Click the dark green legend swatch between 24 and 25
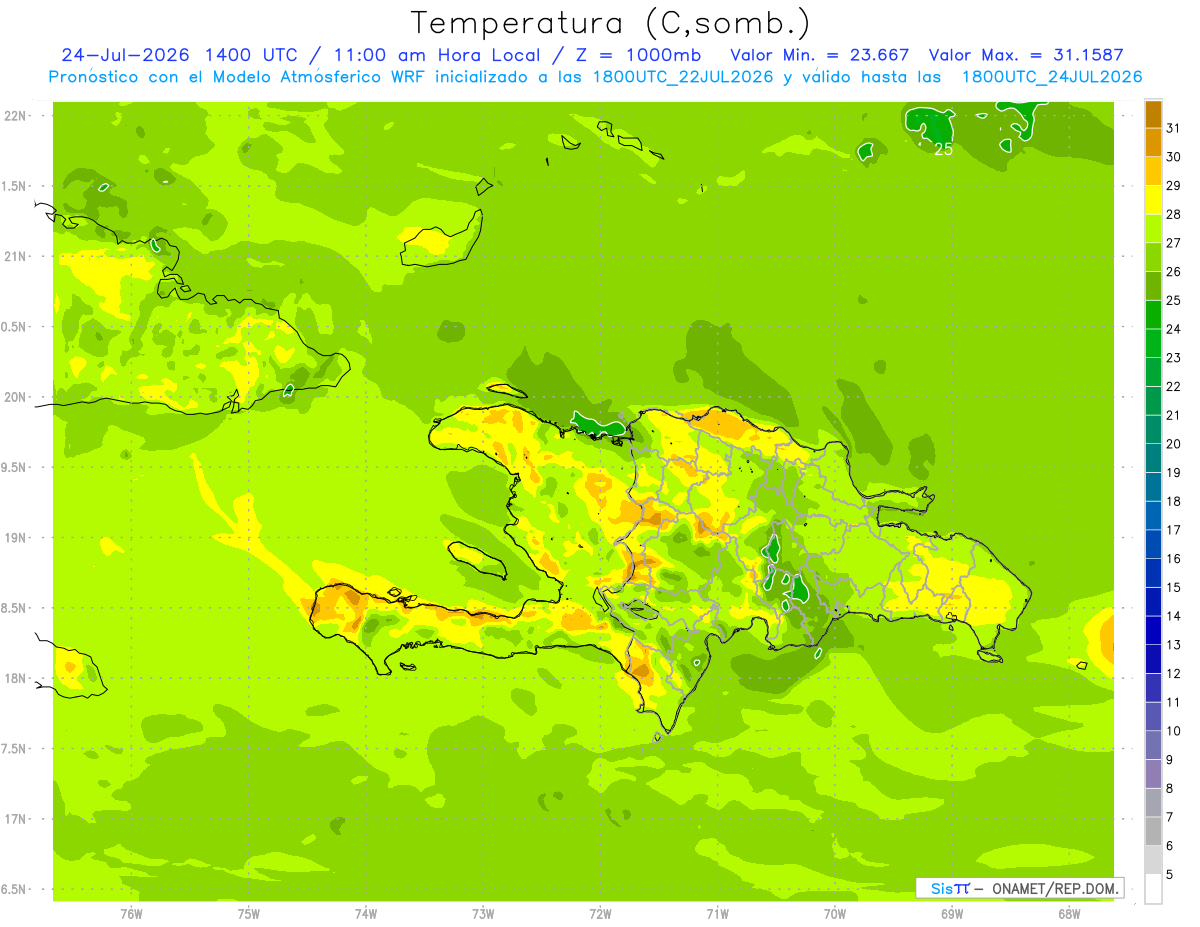This screenshot has width=1200, height=927. tap(1153, 315)
